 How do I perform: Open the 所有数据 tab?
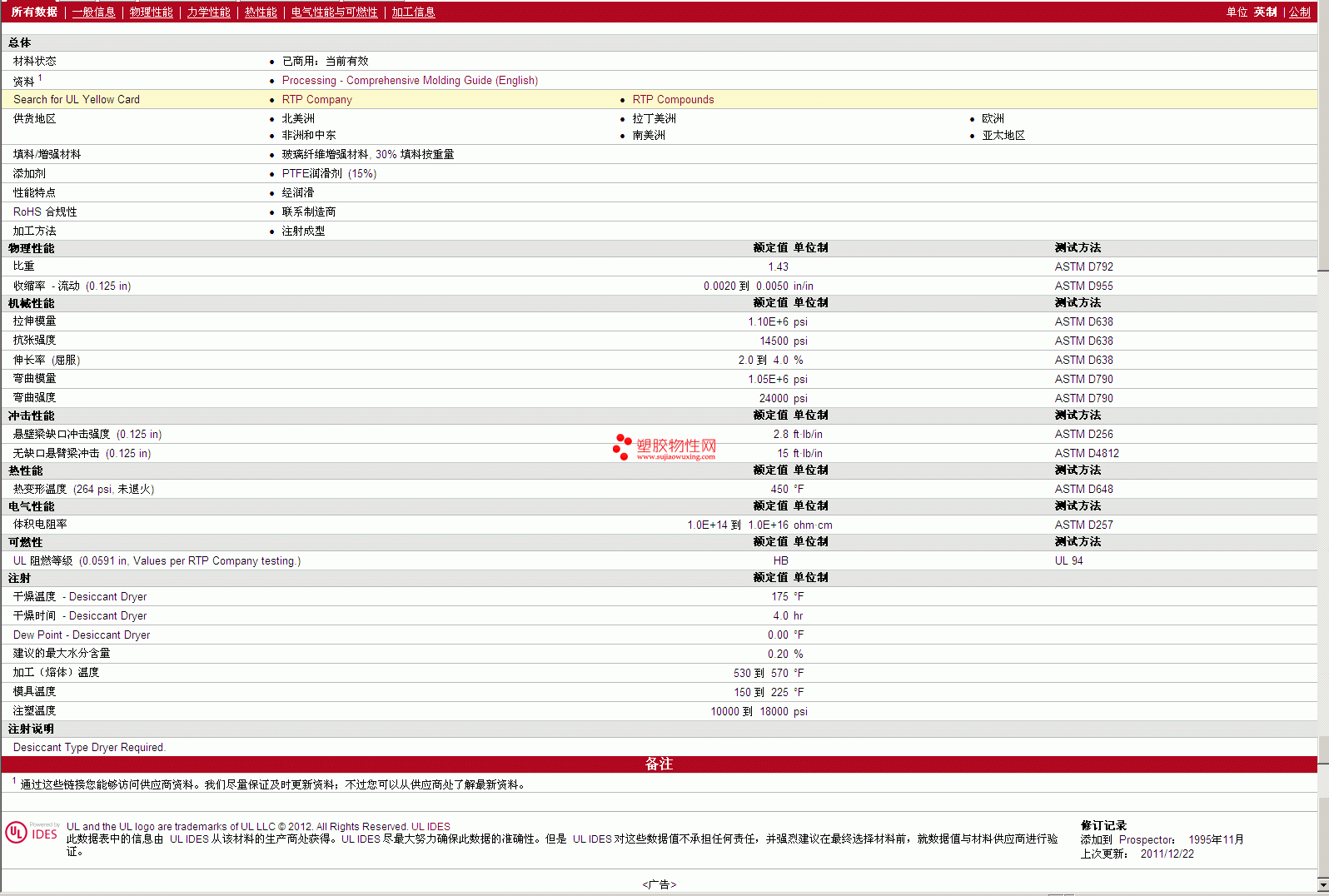click(34, 12)
